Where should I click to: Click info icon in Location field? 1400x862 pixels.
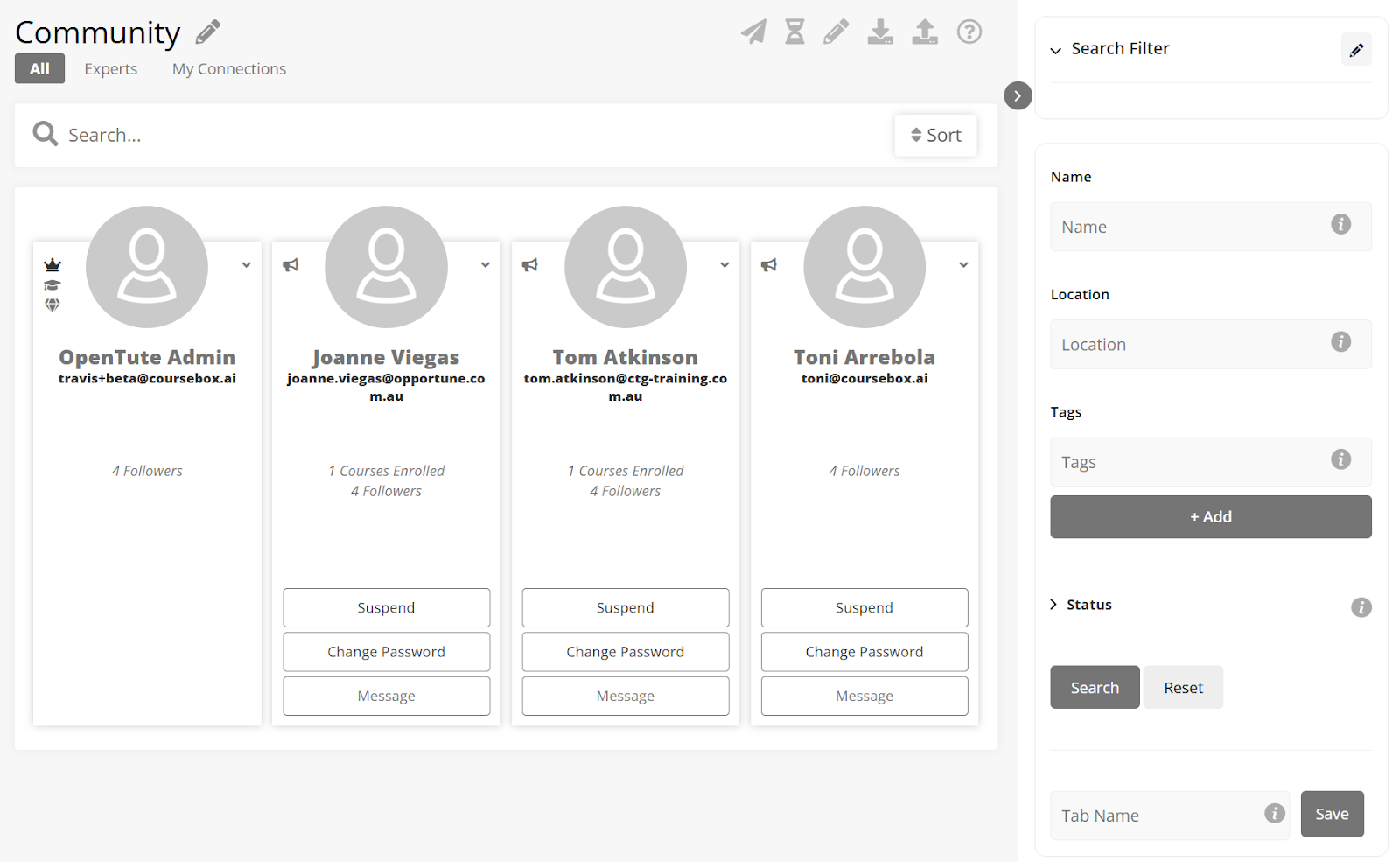coord(1340,342)
